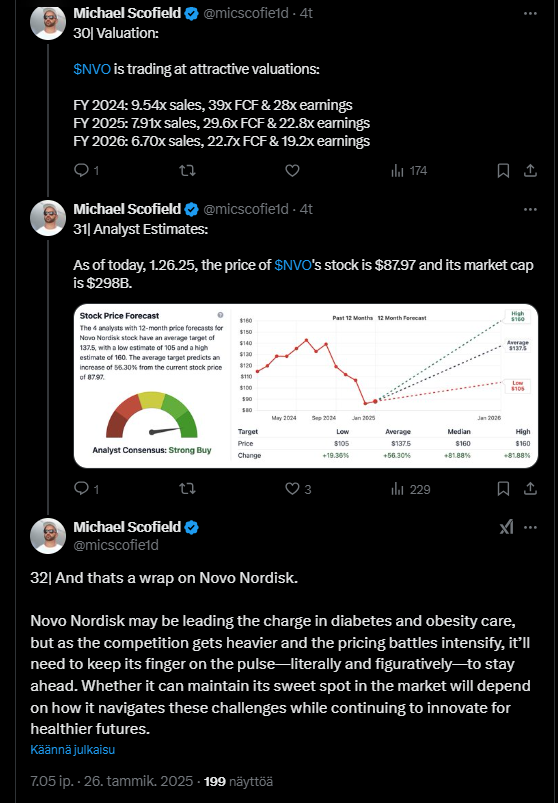The width and height of the screenshot is (558, 803).
Task: Open Michael Scofield avatar on final post
Action: (x=48, y=536)
